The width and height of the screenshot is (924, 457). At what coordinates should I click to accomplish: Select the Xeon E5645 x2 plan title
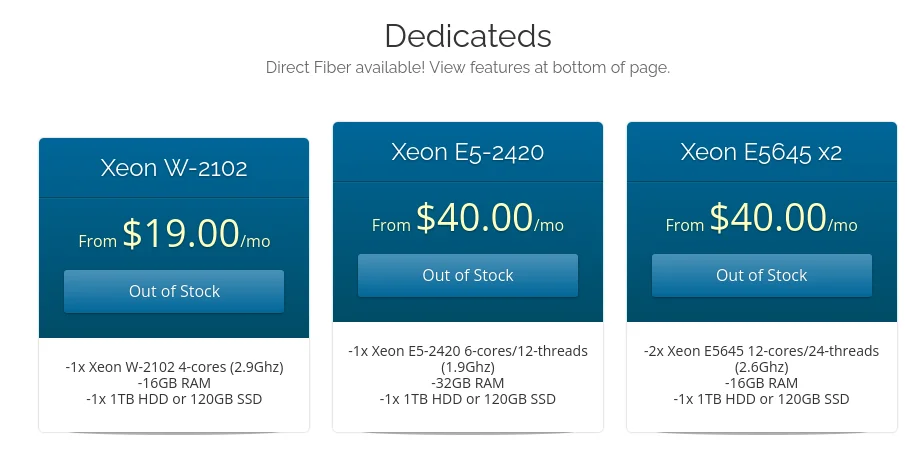(x=761, y=152)
